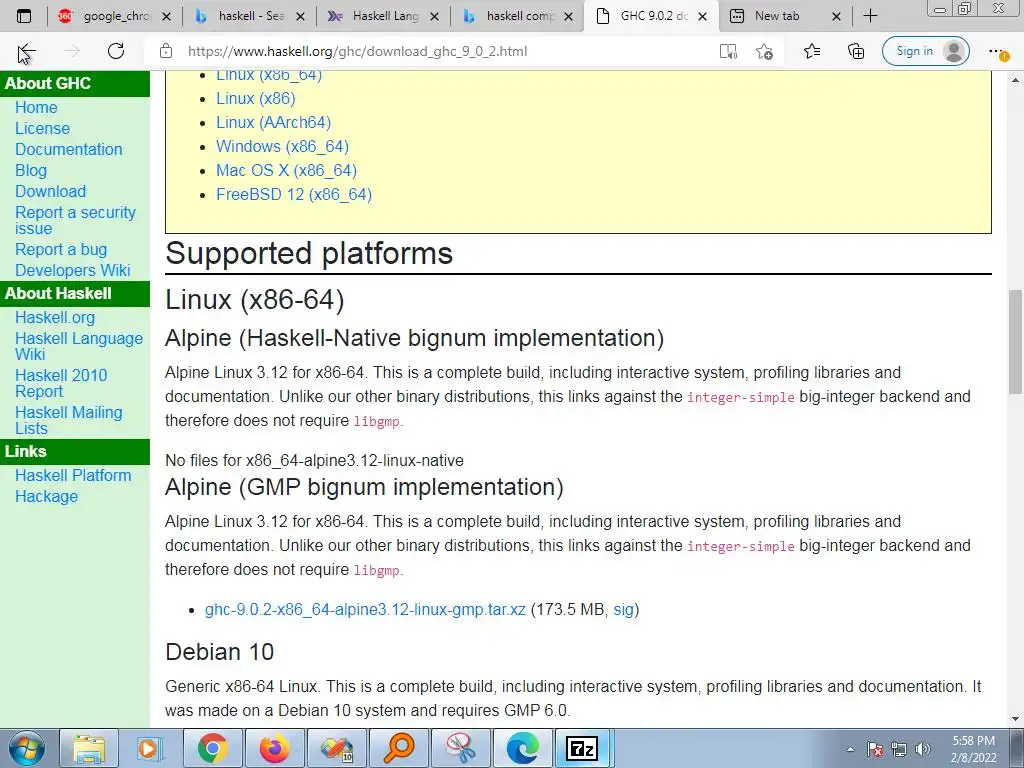Click the browser Back arrow
The width and height of the screenshot is (1024, 768).
[x=27, y=52]
